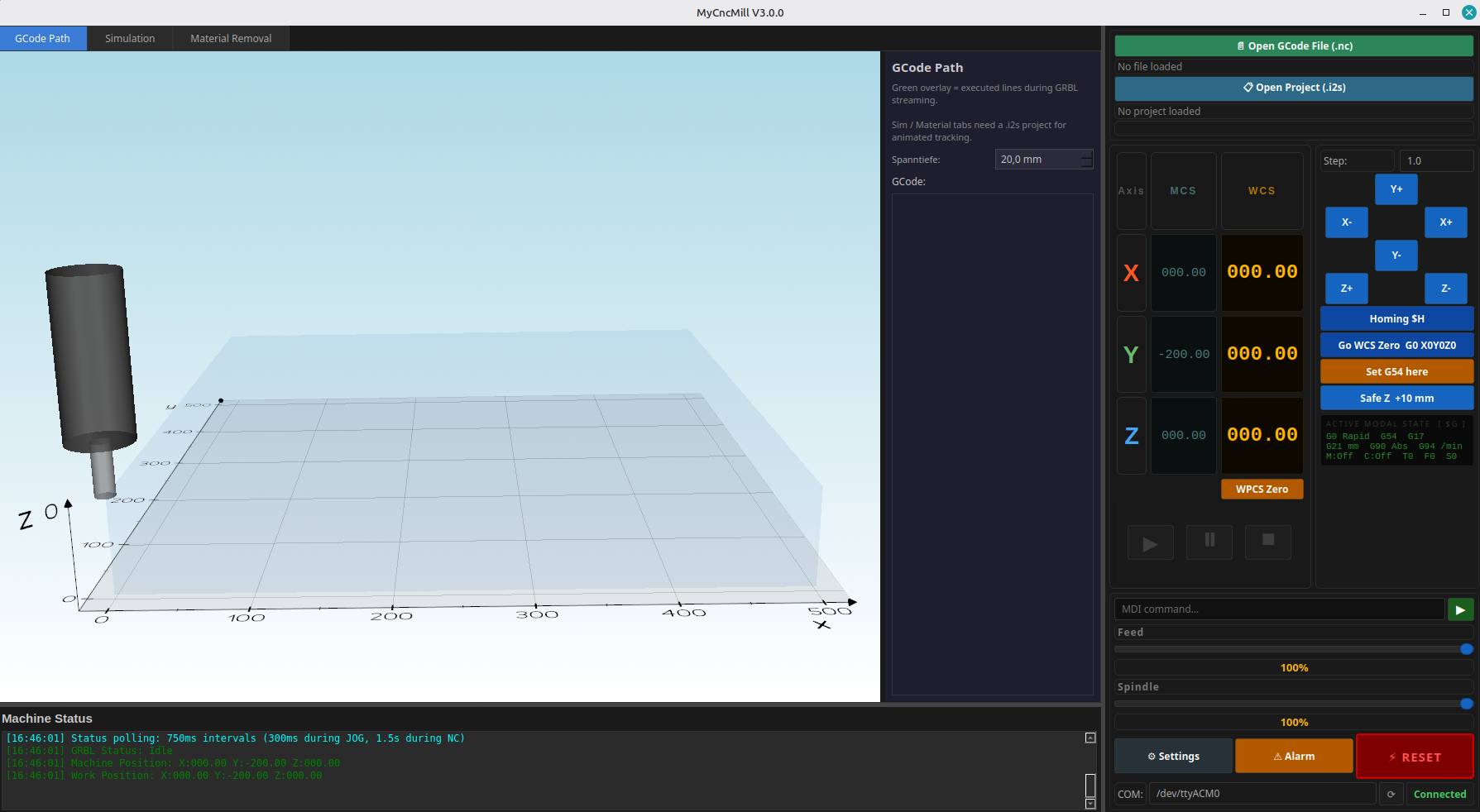Maximize the MyCncMill window
The image size is (1480, 812).
click(1446, 12)
